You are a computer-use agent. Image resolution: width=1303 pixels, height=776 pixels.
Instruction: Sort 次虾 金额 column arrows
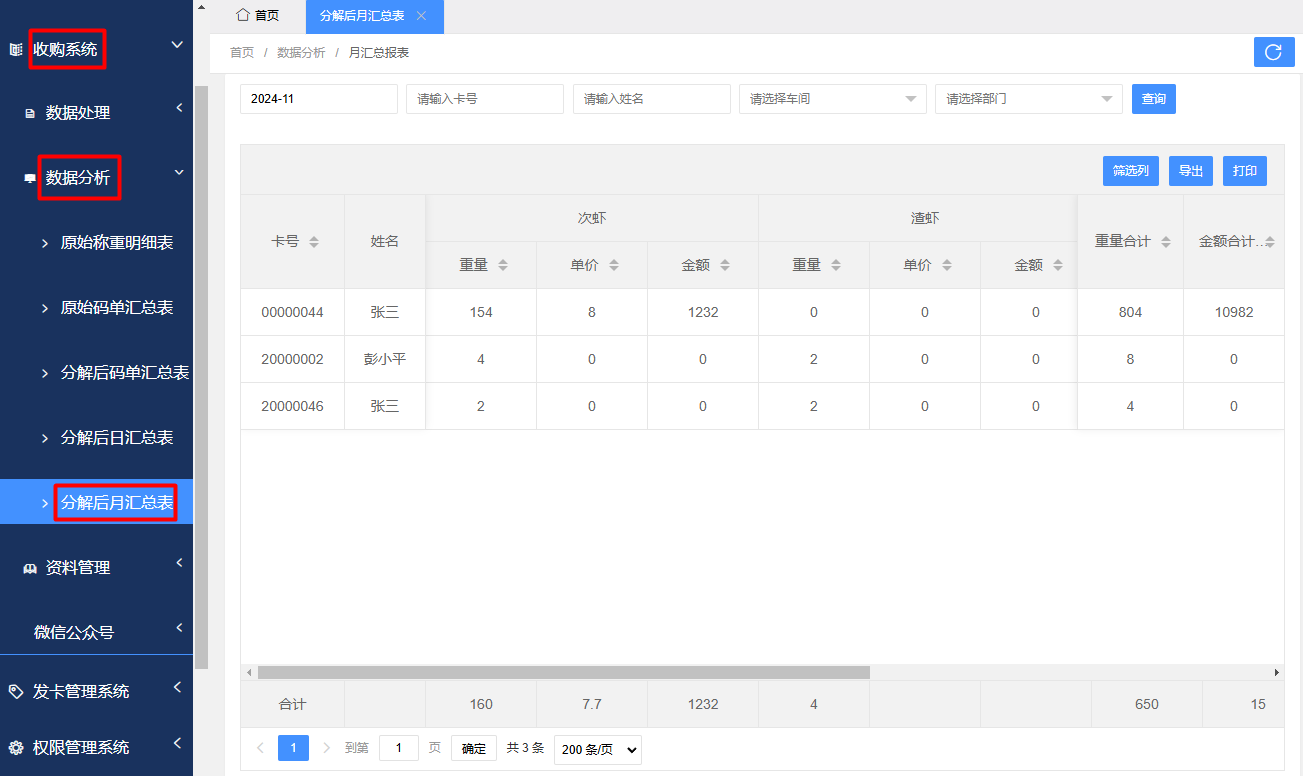click(725, 265)
